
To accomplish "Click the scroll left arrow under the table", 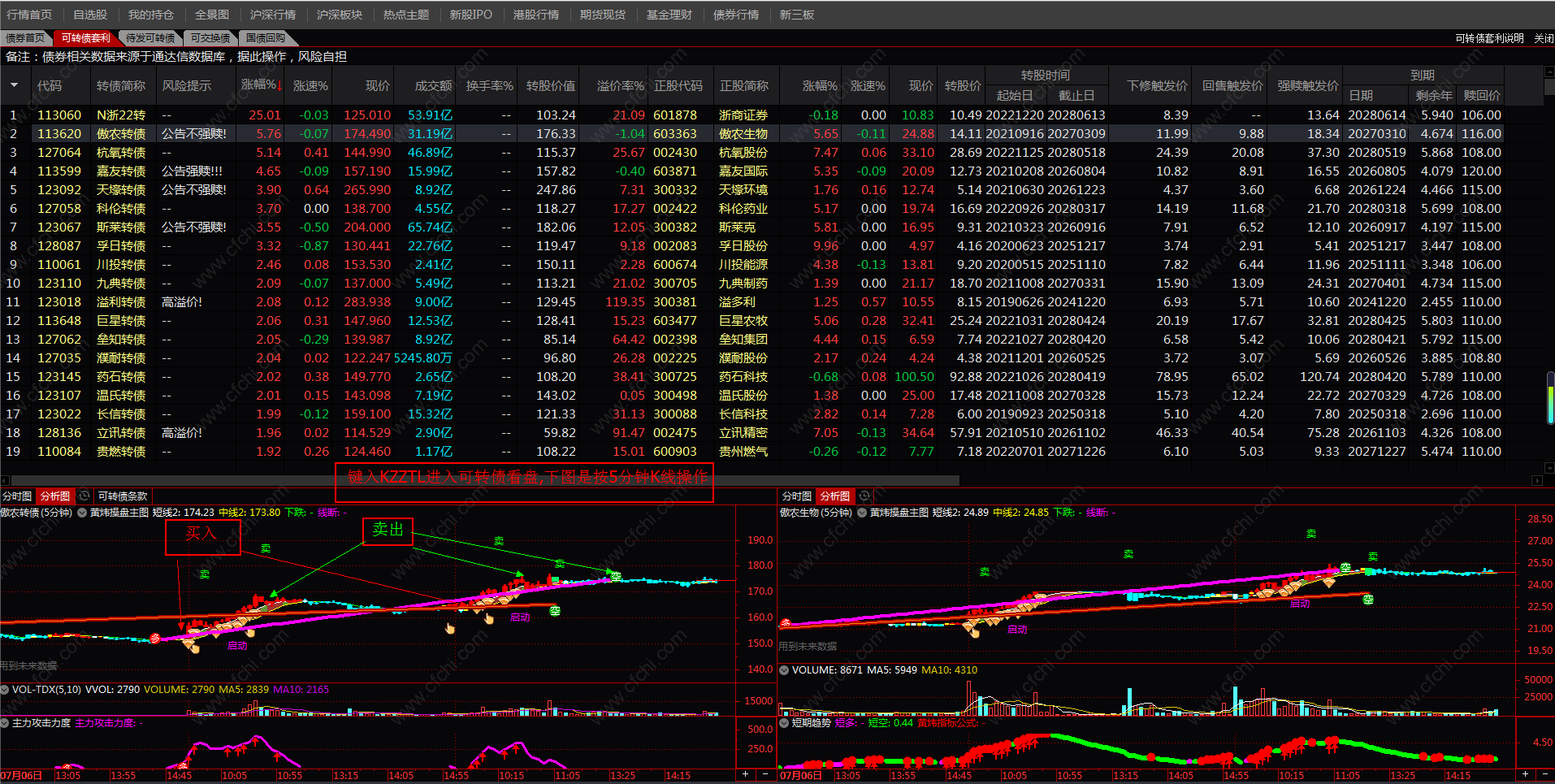I will [6, 480].
